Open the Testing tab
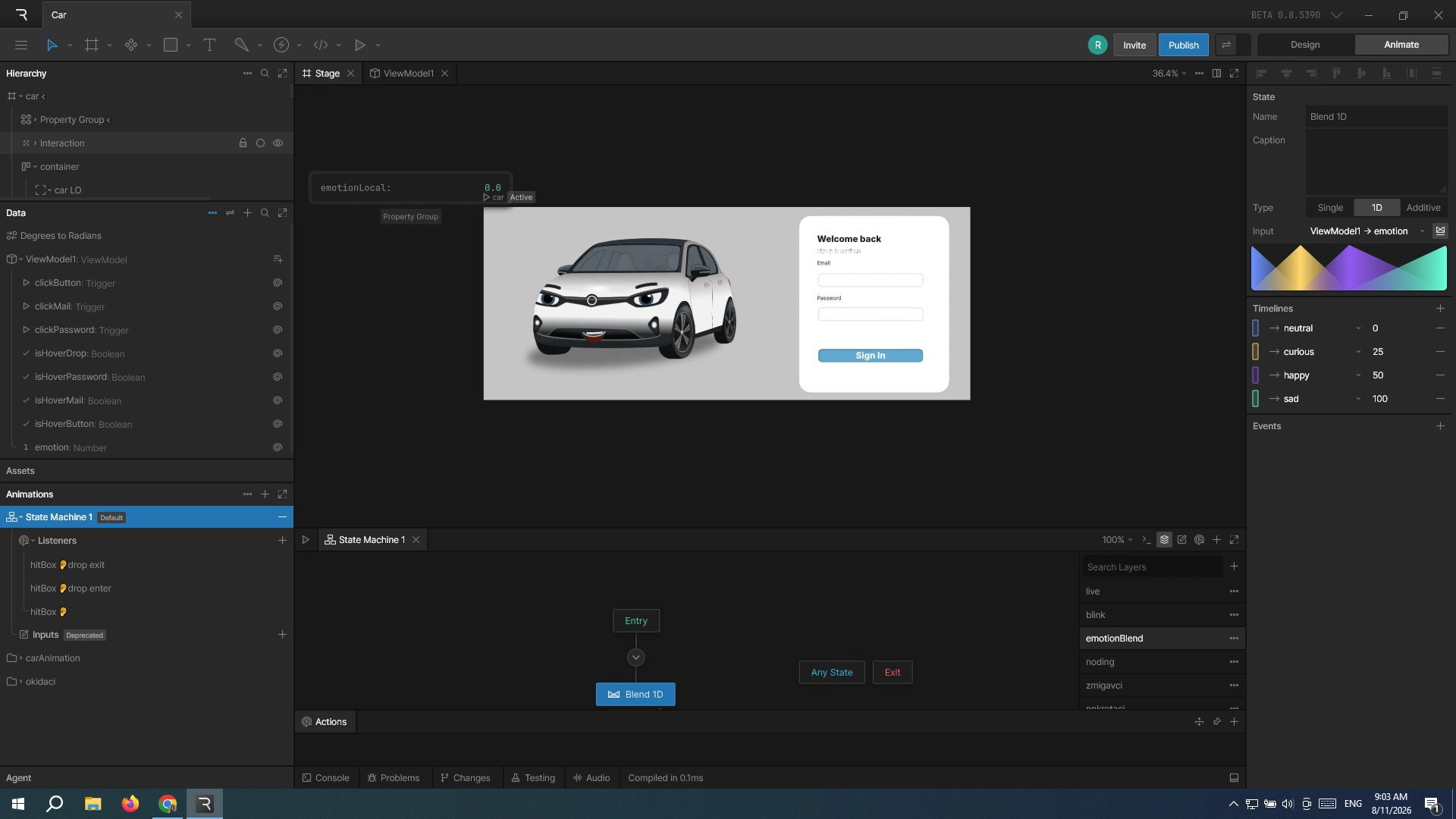This screenshot has height=819, width=1456. tap(533, 778)
